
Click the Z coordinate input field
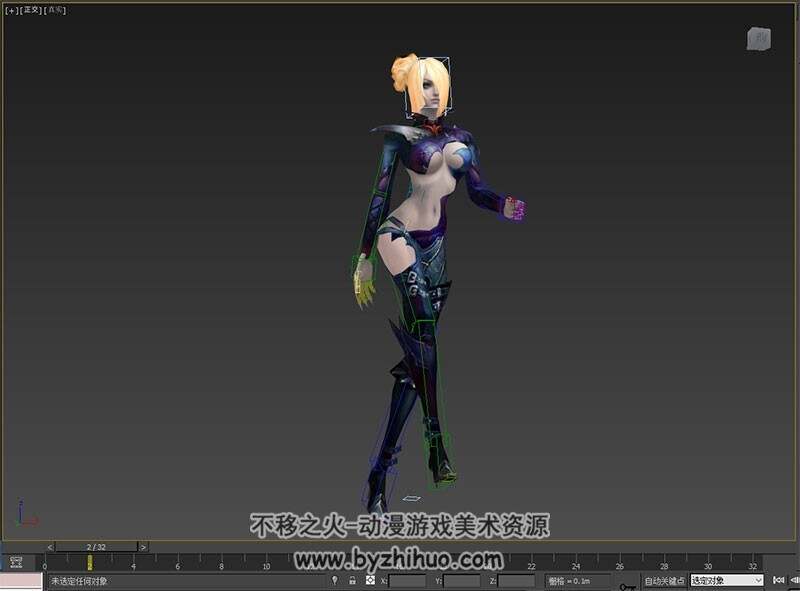(516, 581)
